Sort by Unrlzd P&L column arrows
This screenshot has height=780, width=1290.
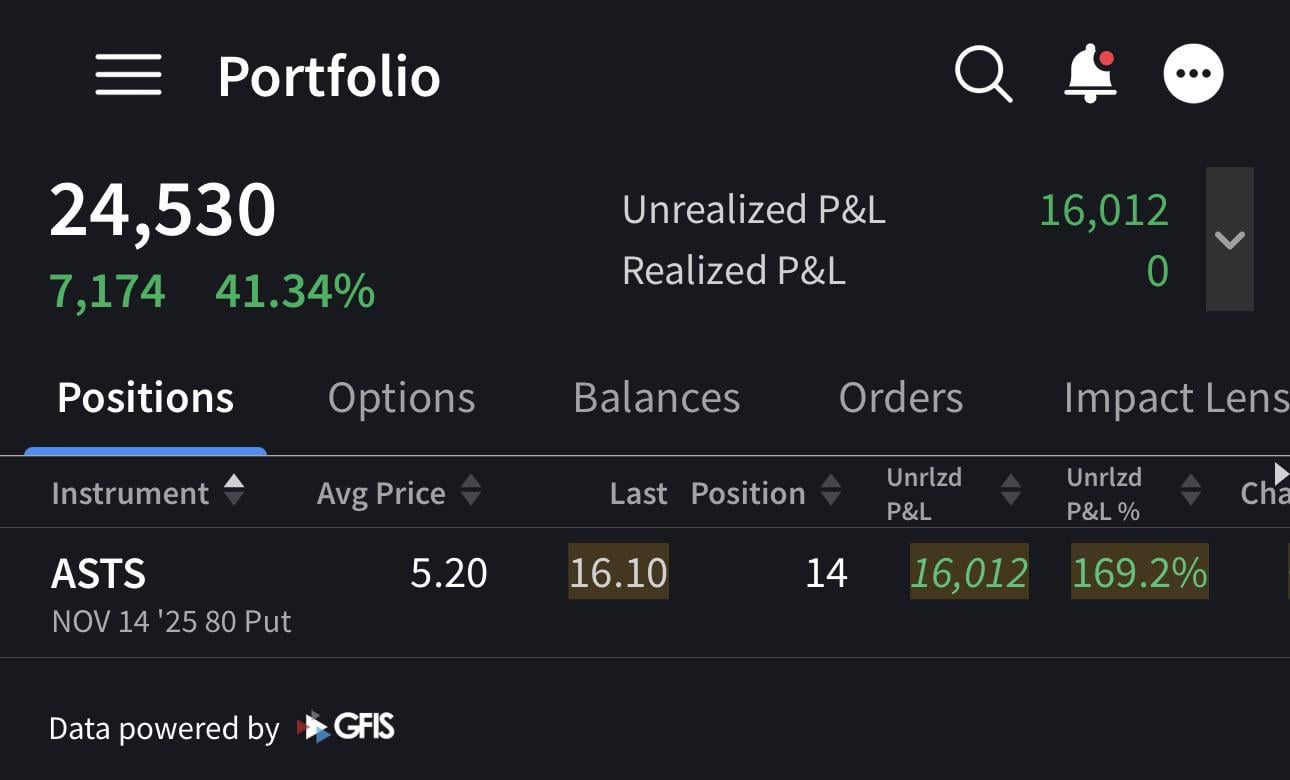pyautogui.click(x=1010, y=491)
